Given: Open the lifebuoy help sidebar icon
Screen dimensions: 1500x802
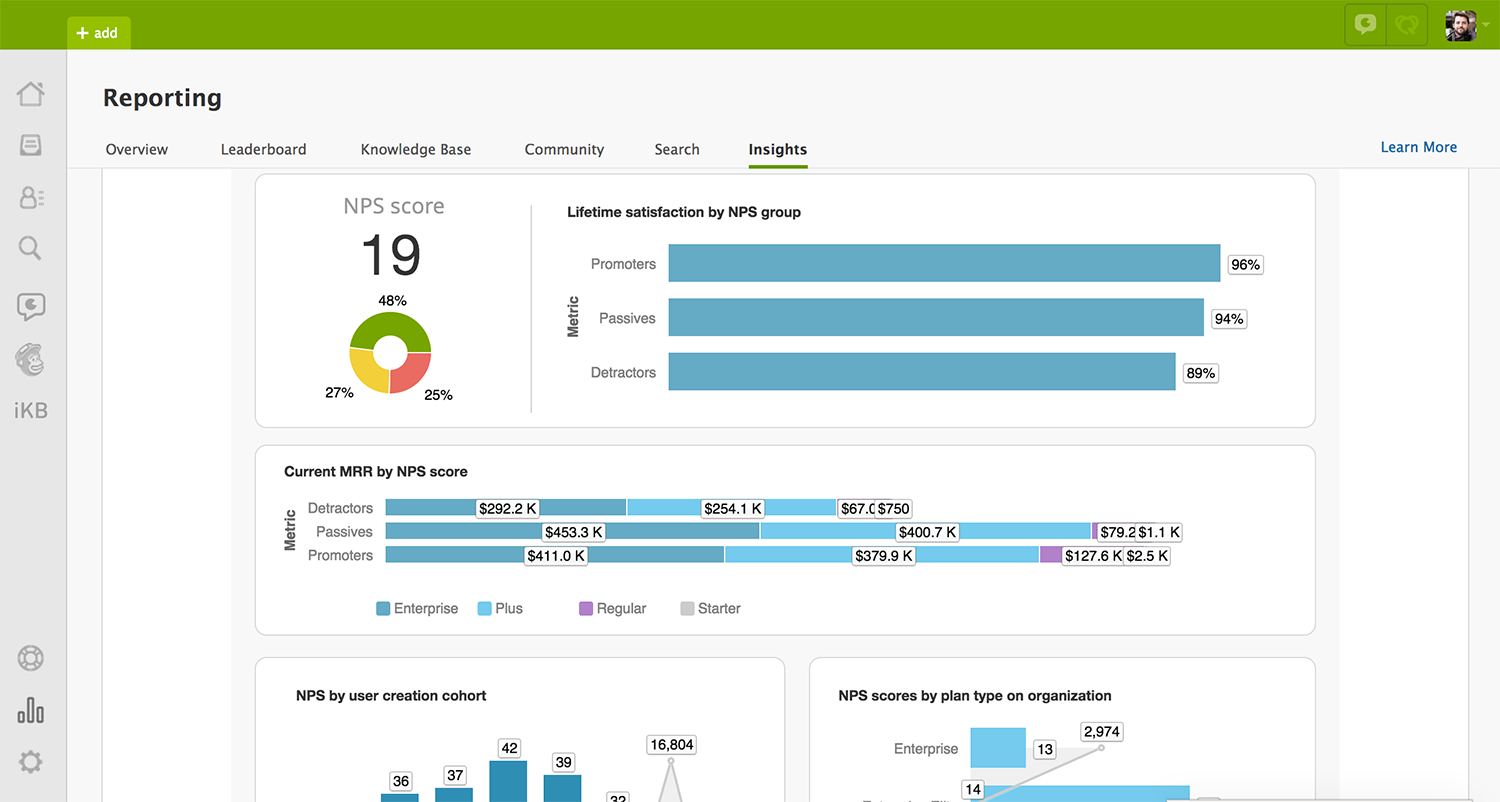Looking at the screenshot, I should [x=31, y=659].
